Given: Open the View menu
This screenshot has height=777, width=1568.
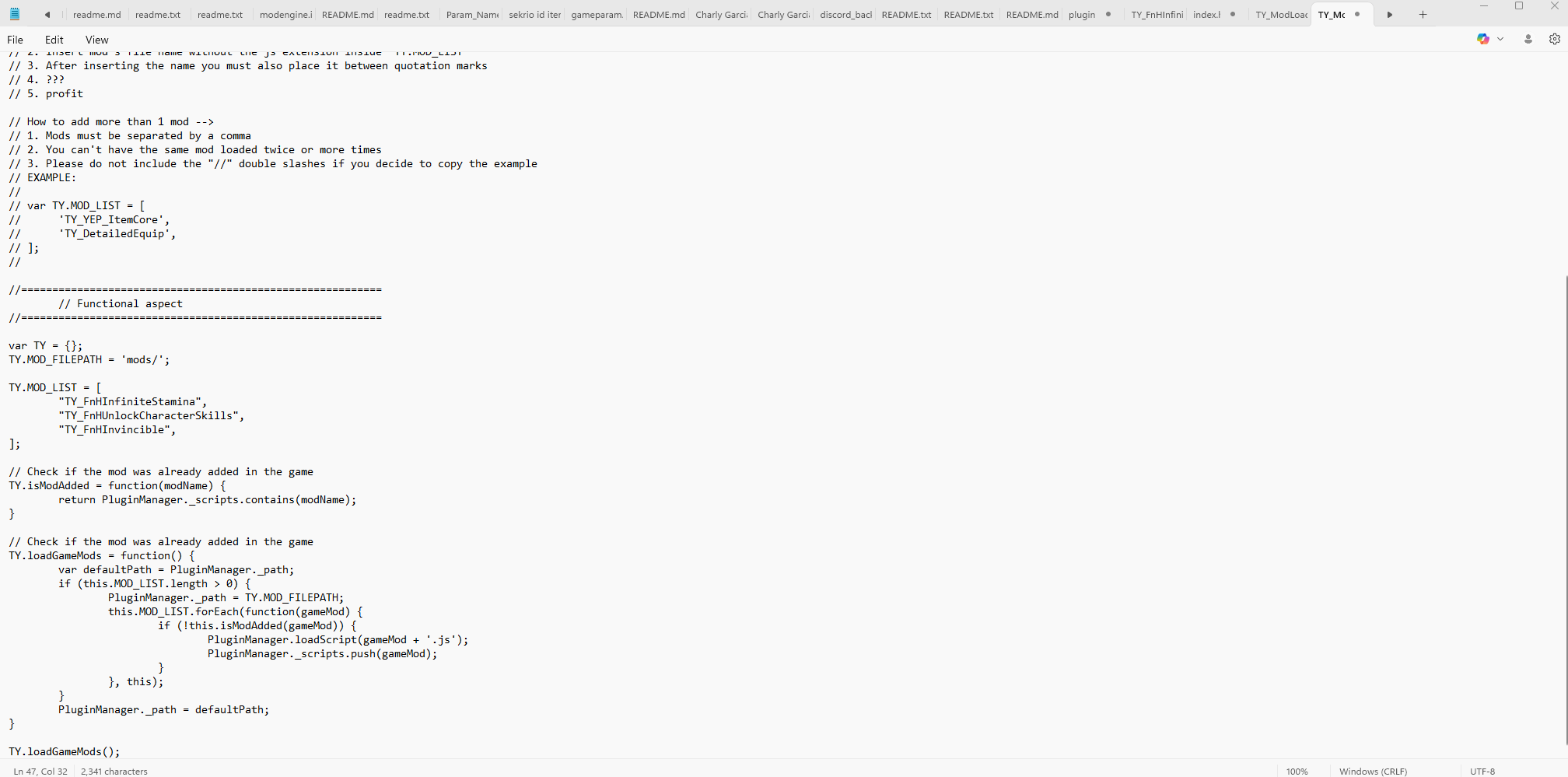Looking at the screenshot, I should tap(96, 40).
